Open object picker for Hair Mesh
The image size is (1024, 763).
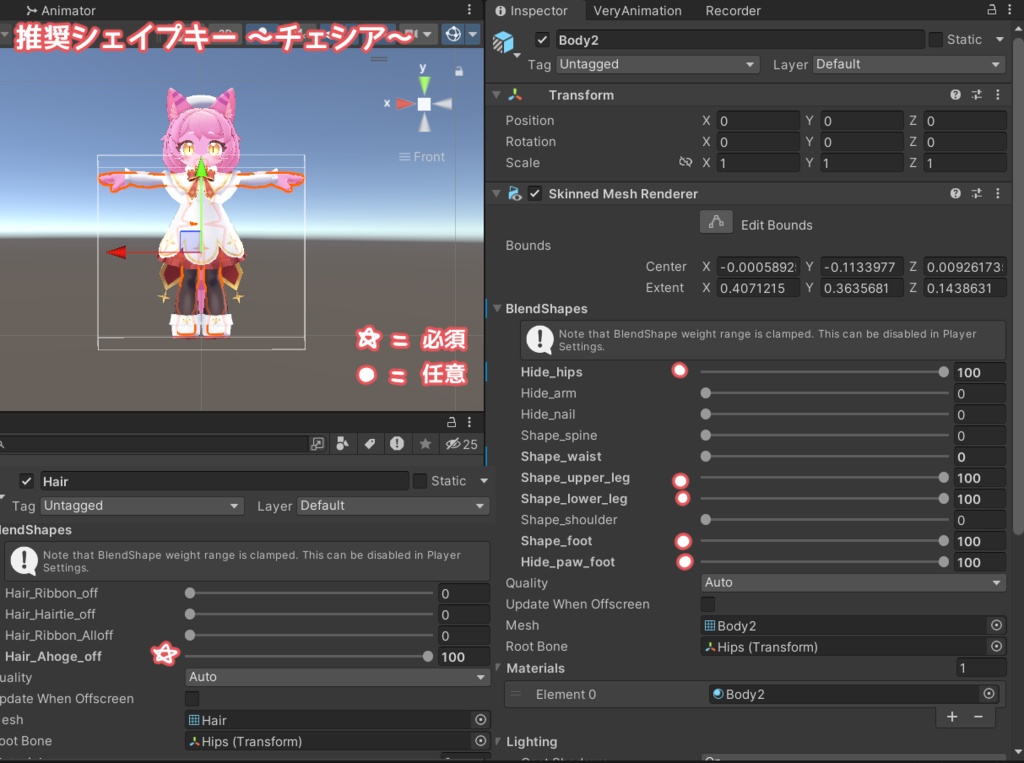tap(481, 720)
